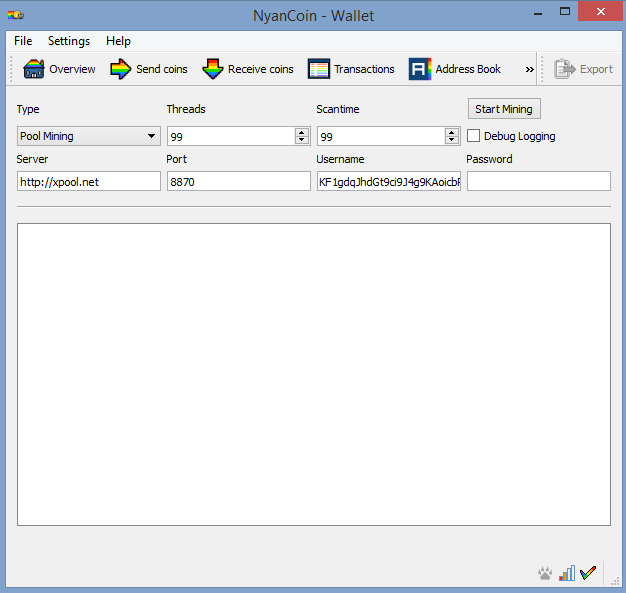
Task: Click inside the mining output log area
Action: tap(314, 374)
